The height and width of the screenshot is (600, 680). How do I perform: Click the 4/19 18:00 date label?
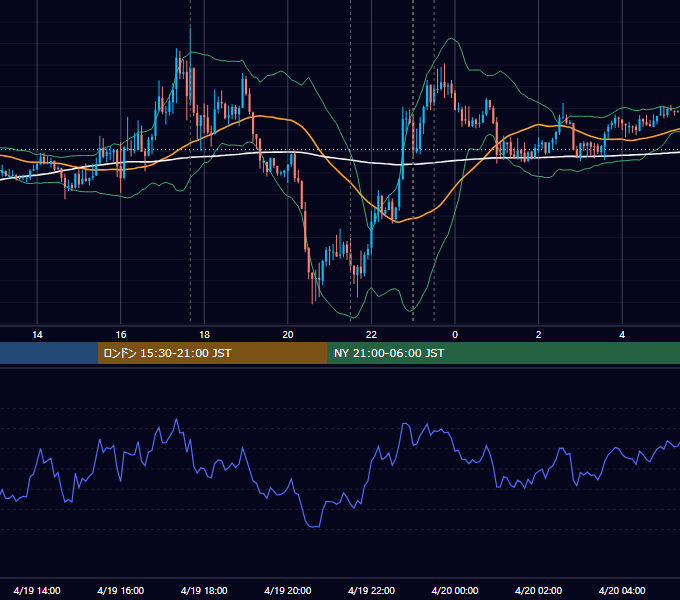pos(204,590)
